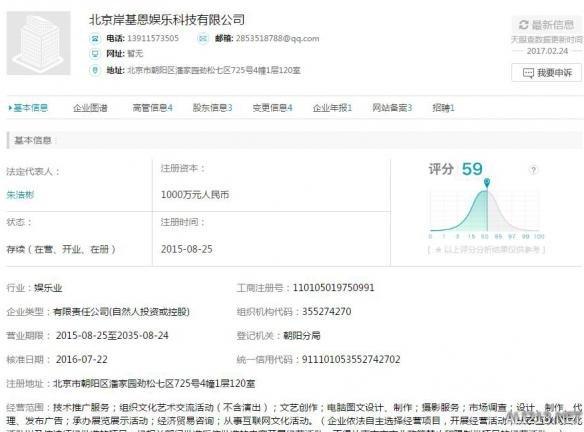Click the score marker pin on the chart

click(487, 183)
